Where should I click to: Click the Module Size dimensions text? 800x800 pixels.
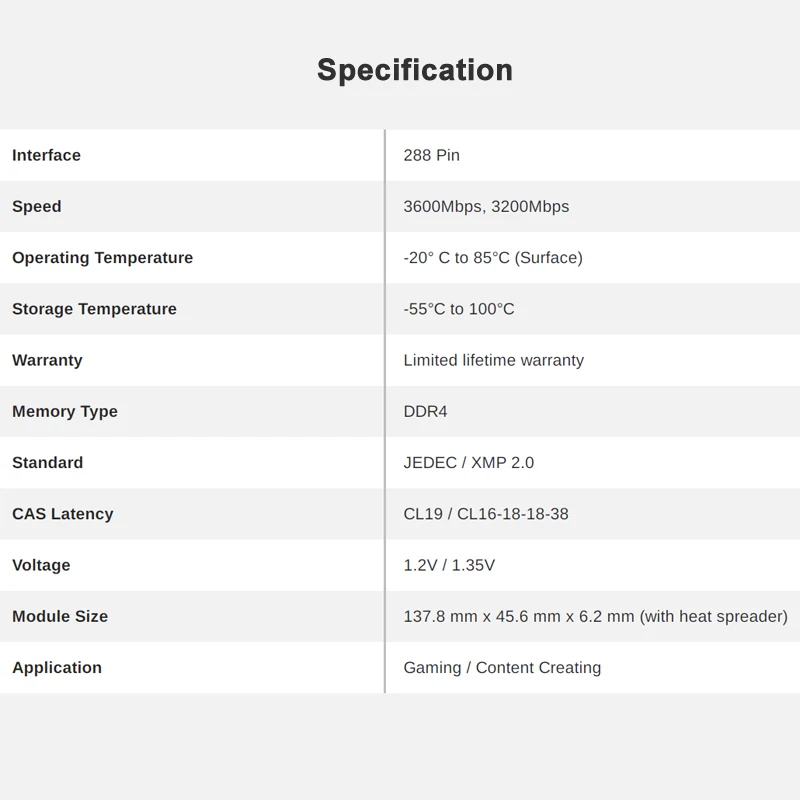point(595,616)
